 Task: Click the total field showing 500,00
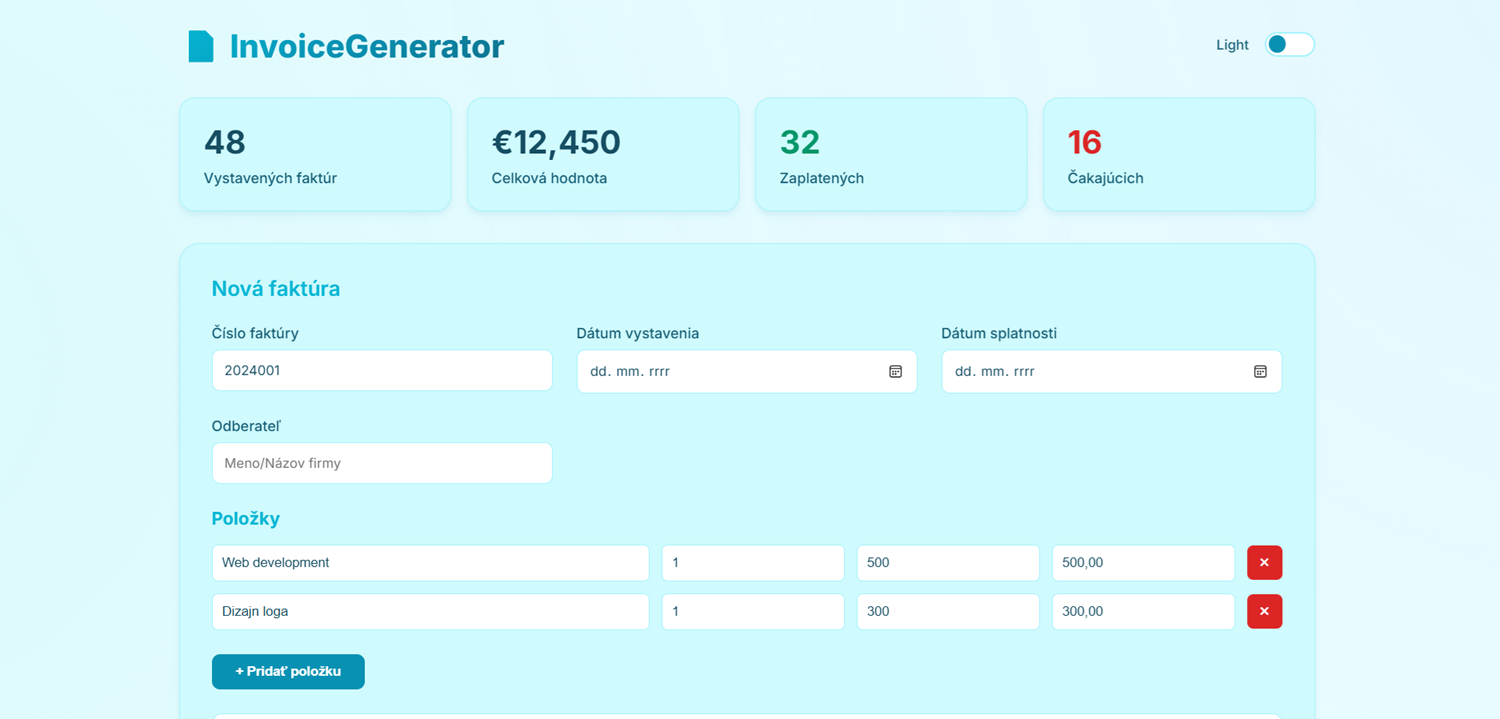point(1143,563)
